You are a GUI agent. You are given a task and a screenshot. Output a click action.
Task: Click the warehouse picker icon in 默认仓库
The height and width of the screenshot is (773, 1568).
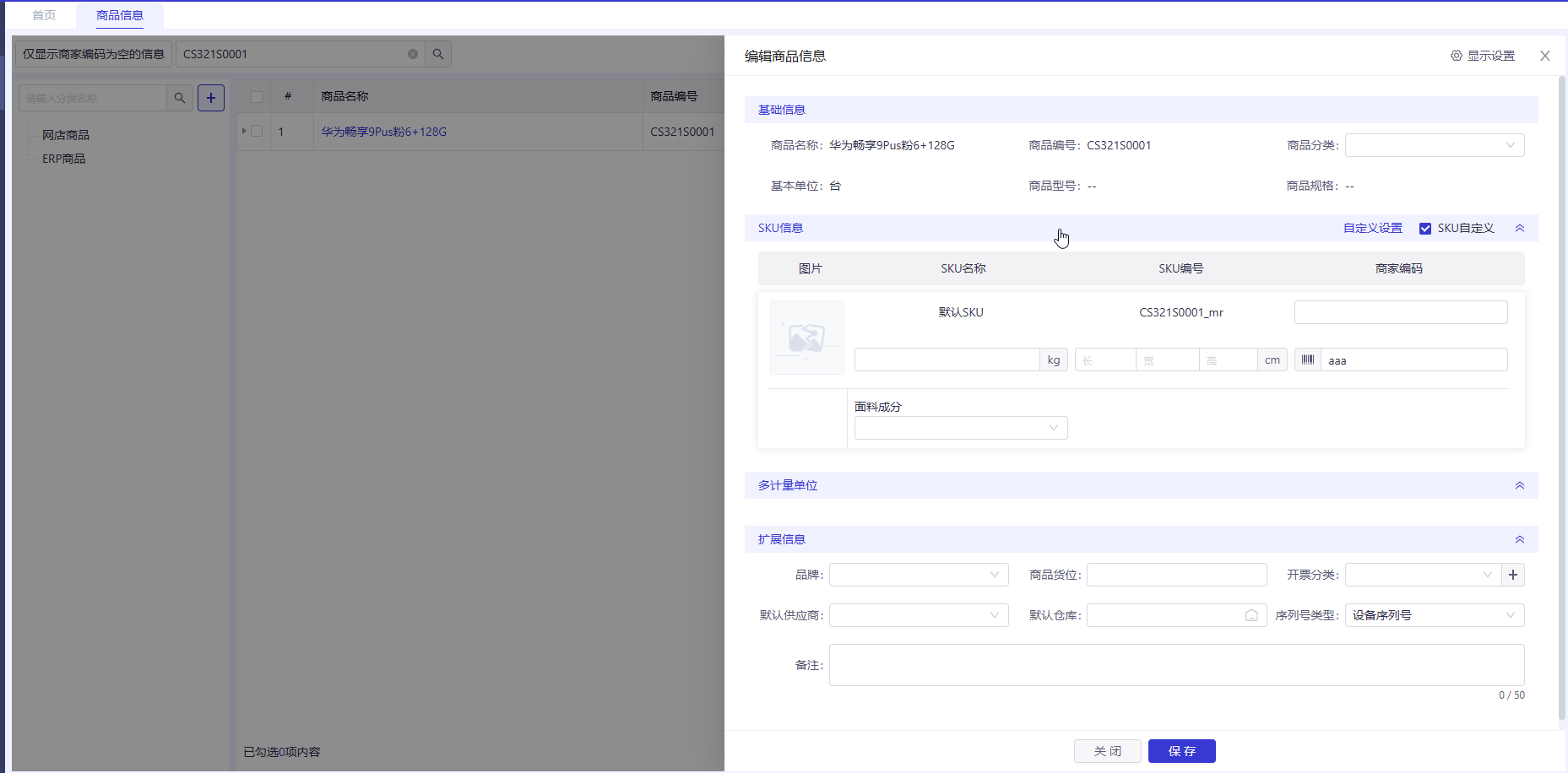(x=1251, y=615)
